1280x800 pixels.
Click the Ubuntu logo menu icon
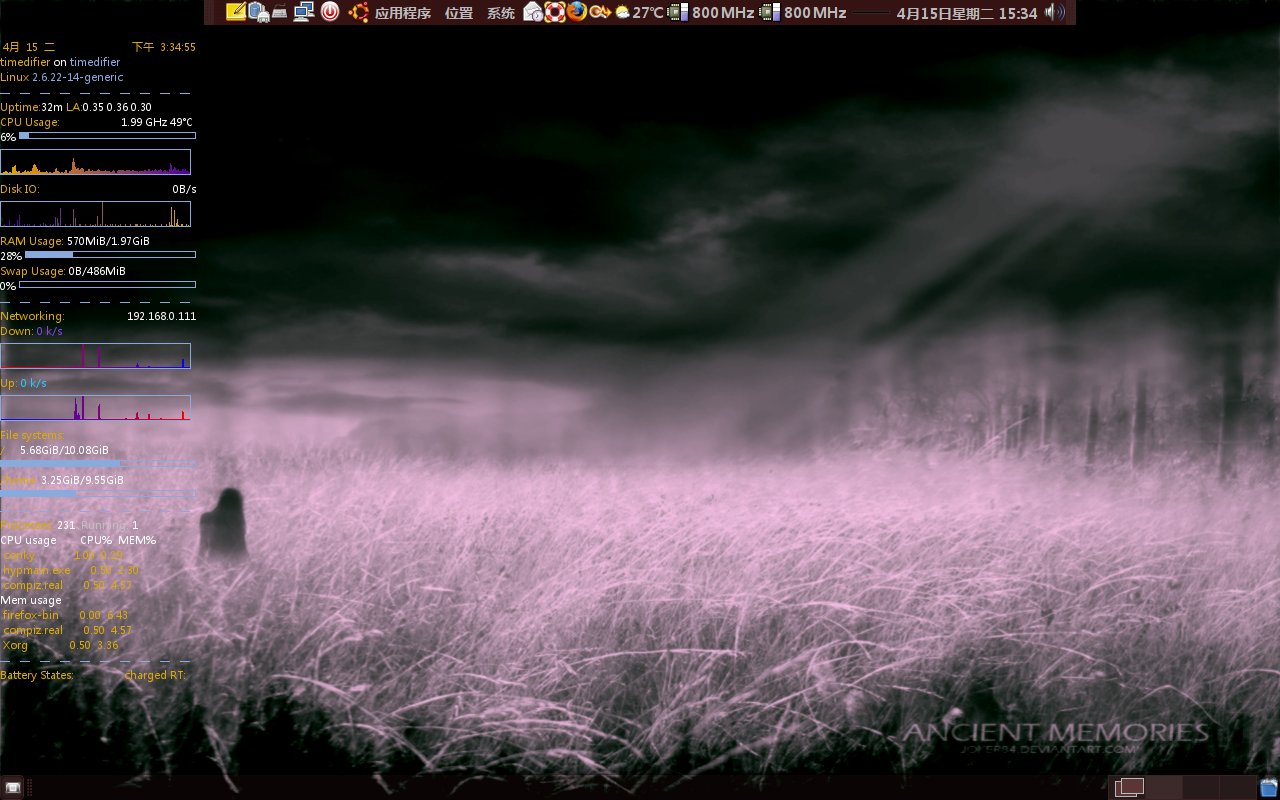(x=358, y=12)
